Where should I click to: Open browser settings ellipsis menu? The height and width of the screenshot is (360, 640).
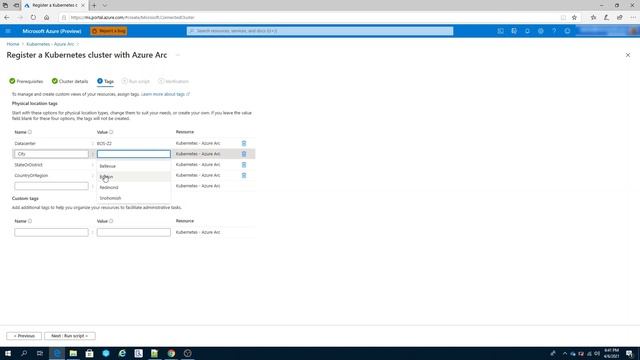633,18
